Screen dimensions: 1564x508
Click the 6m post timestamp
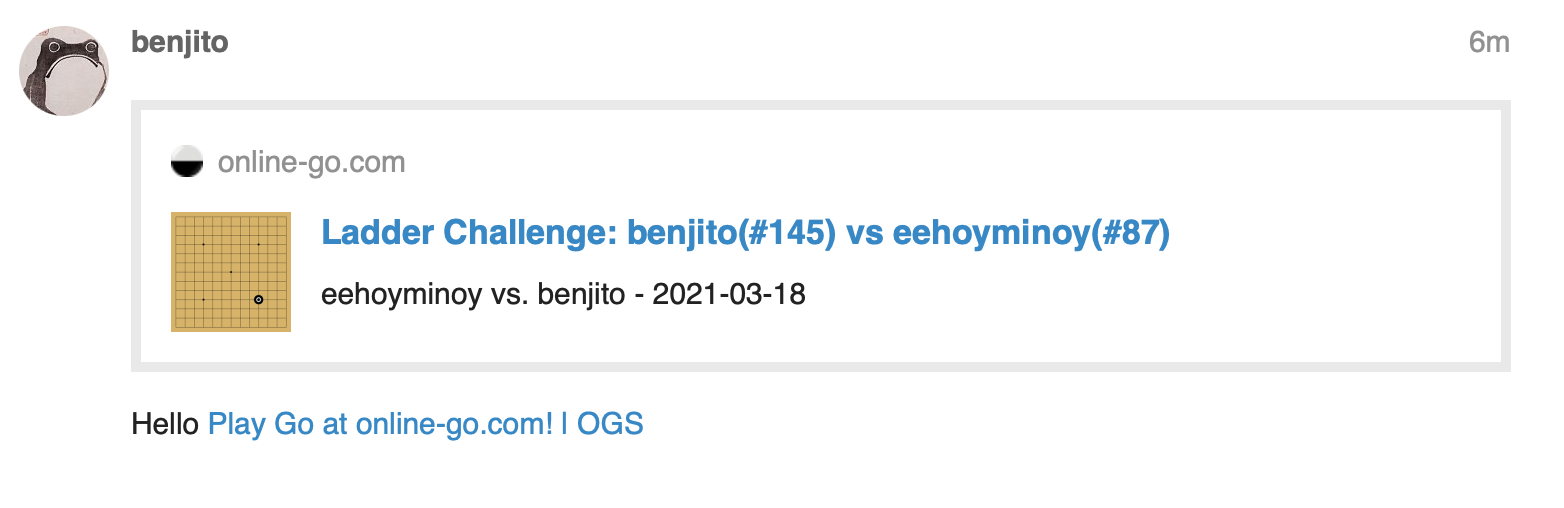coord(1489,43)
